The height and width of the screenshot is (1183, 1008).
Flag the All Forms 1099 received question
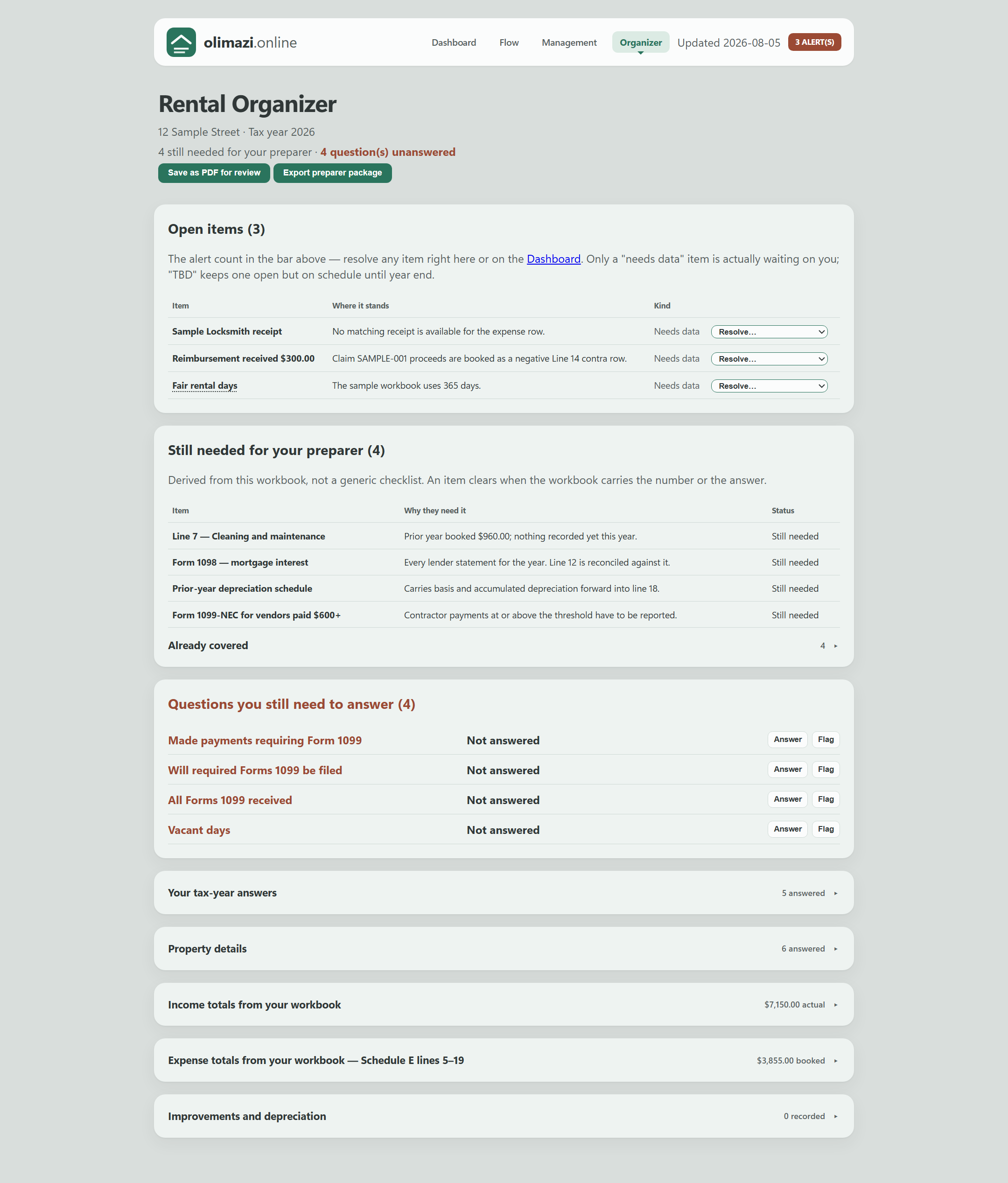pos(826,799)
